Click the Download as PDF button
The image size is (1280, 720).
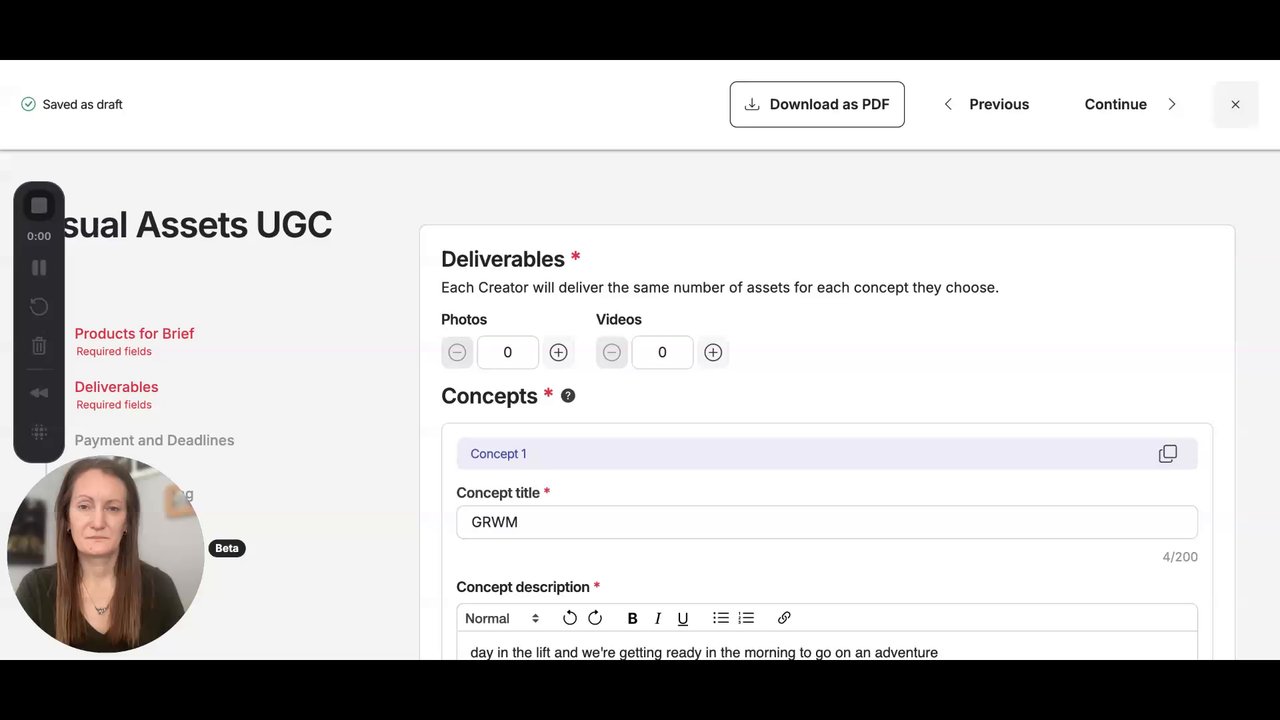click(x=817, y=104)
